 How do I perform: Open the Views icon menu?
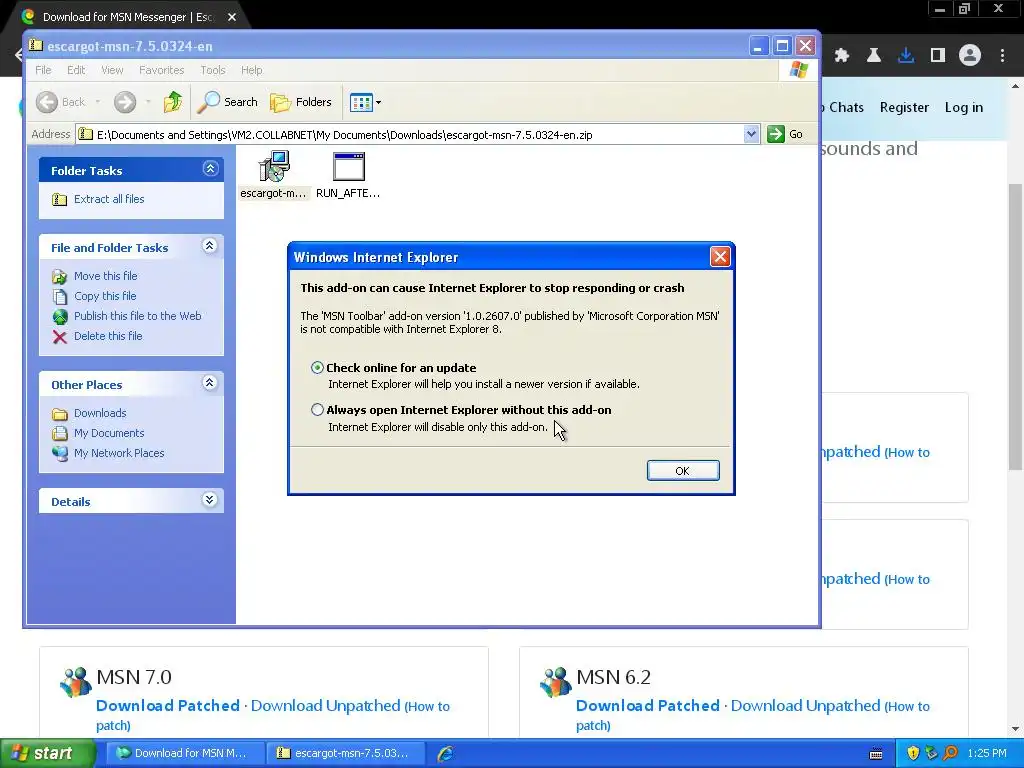365,102
